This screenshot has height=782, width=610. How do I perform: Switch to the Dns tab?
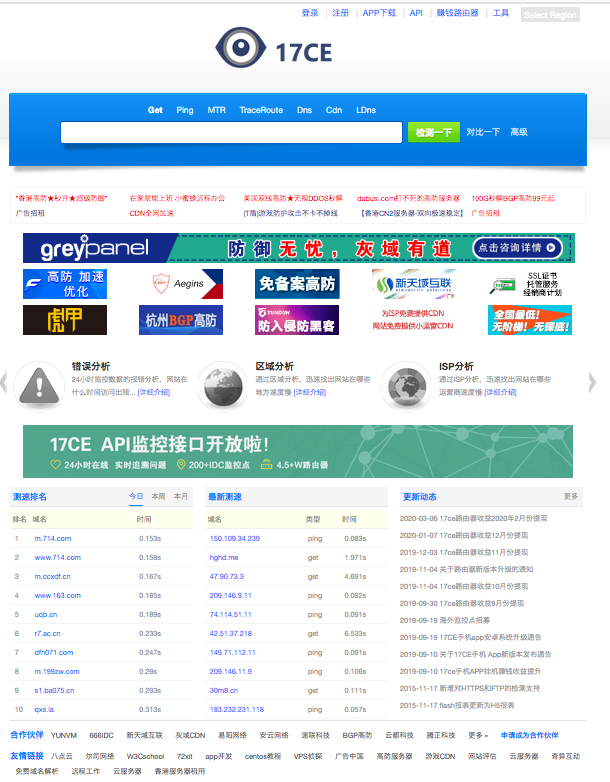(x=304, y=110)
